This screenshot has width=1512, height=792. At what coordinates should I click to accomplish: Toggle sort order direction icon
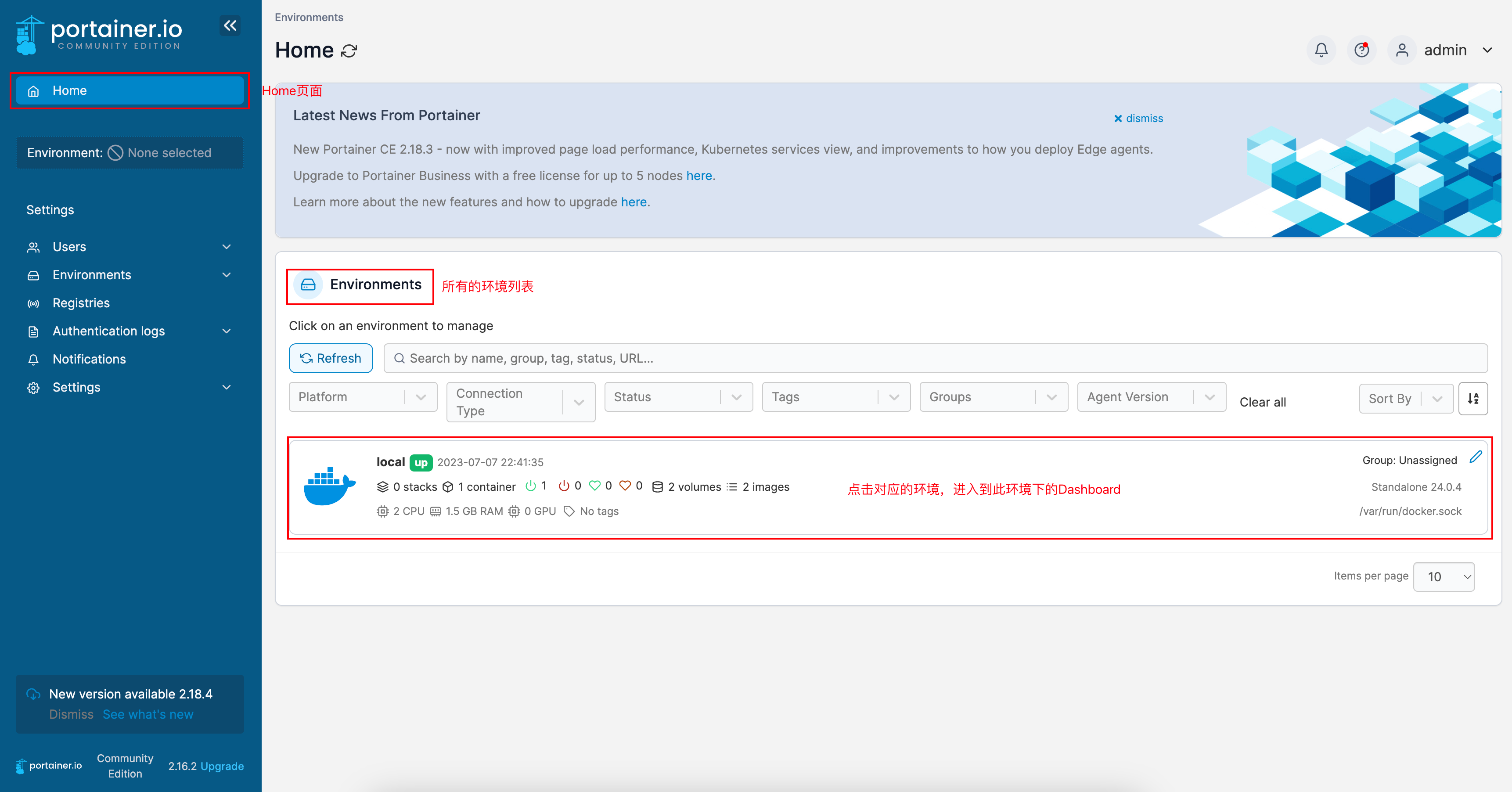(x=1472, y=399)
